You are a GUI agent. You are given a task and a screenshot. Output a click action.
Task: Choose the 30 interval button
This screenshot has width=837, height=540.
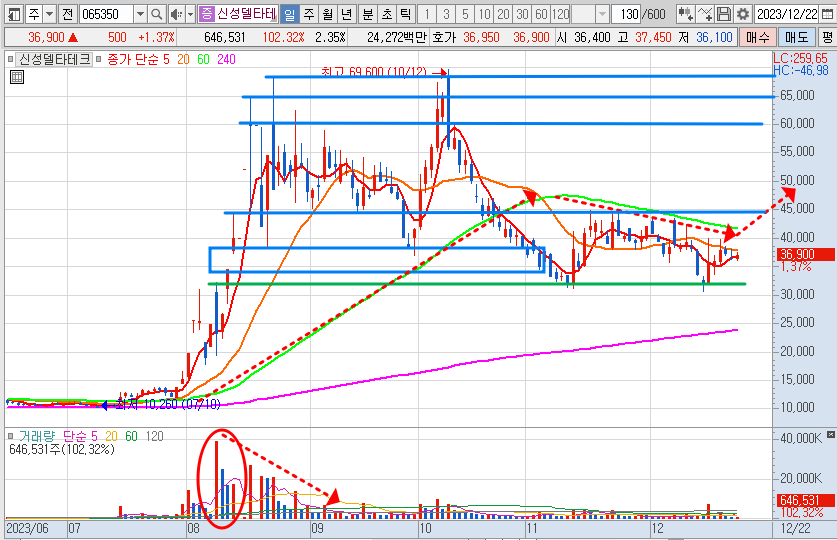point(523,14)
